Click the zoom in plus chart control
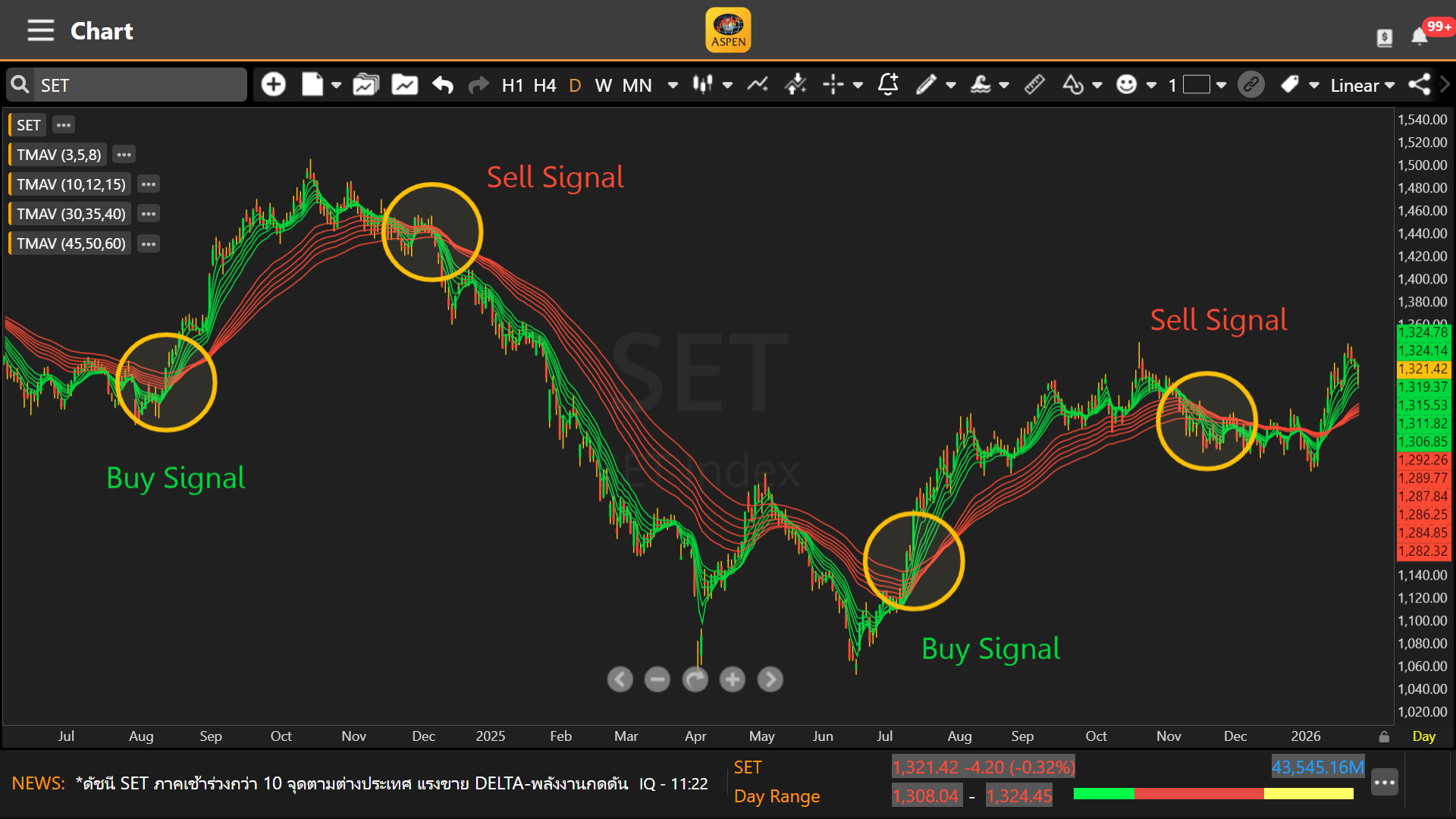This screenshot has height=819, width=1456. (732, 679)
